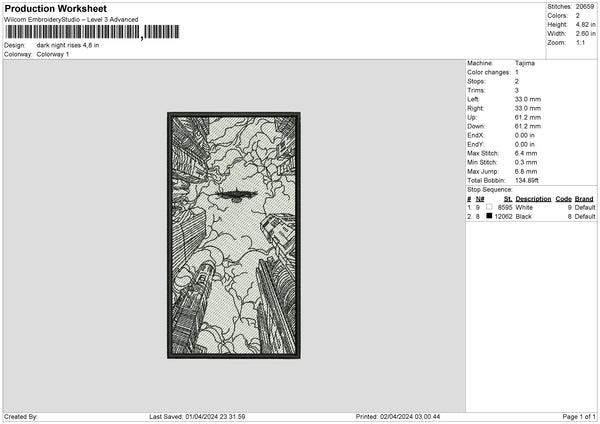Click the Trims value 3

517,90
